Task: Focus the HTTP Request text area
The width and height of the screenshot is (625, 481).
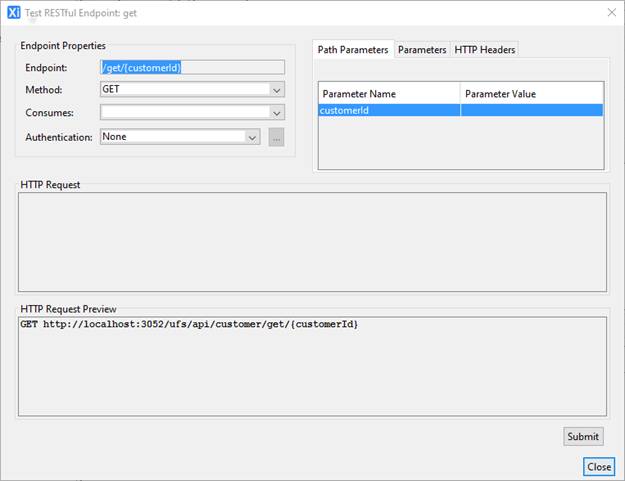Action: pyautogui.click(x=312, y=241)
